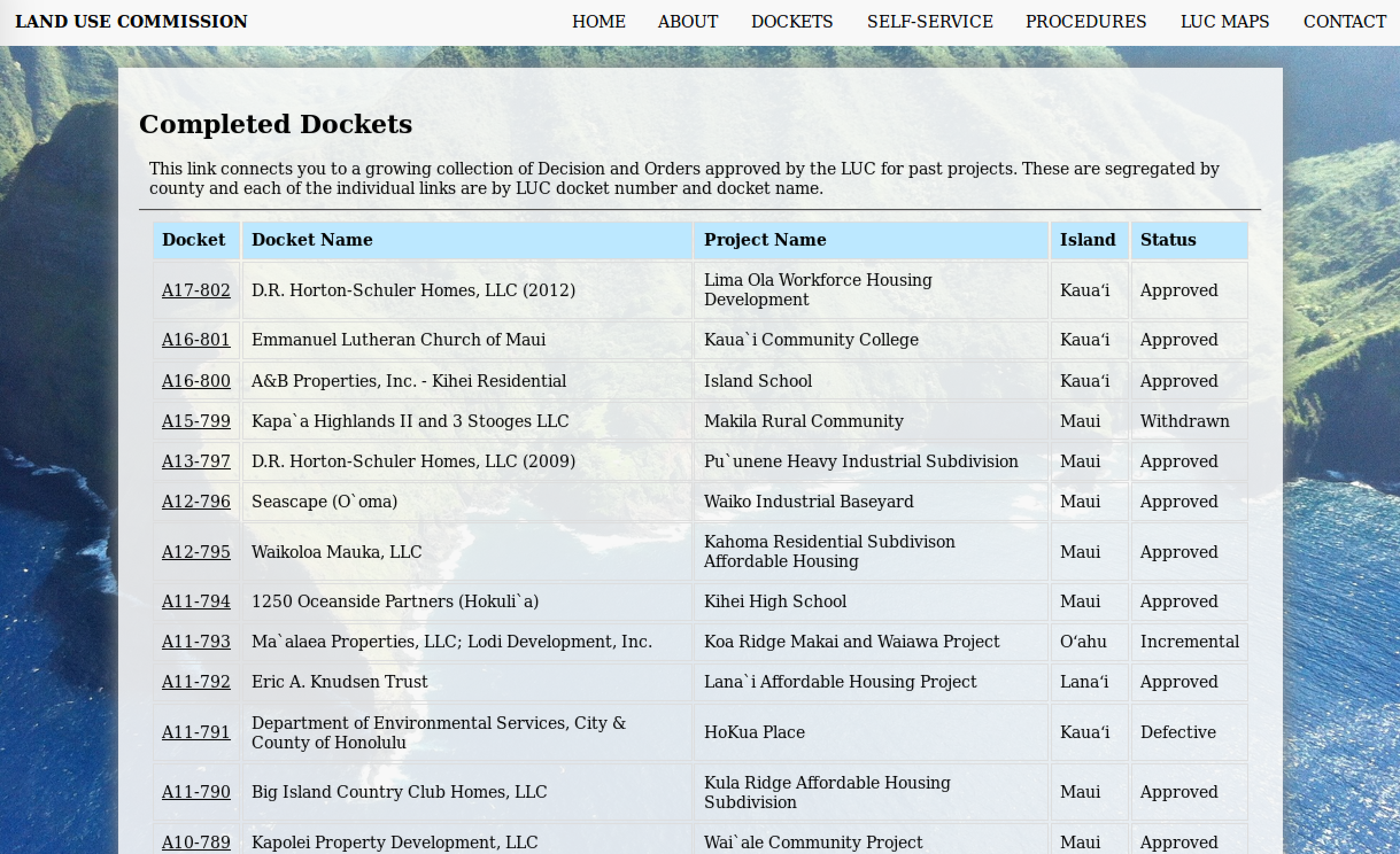Click the Island column header
The image size is (1400, 854).
pyautogui.click(x=1087, y=240)
